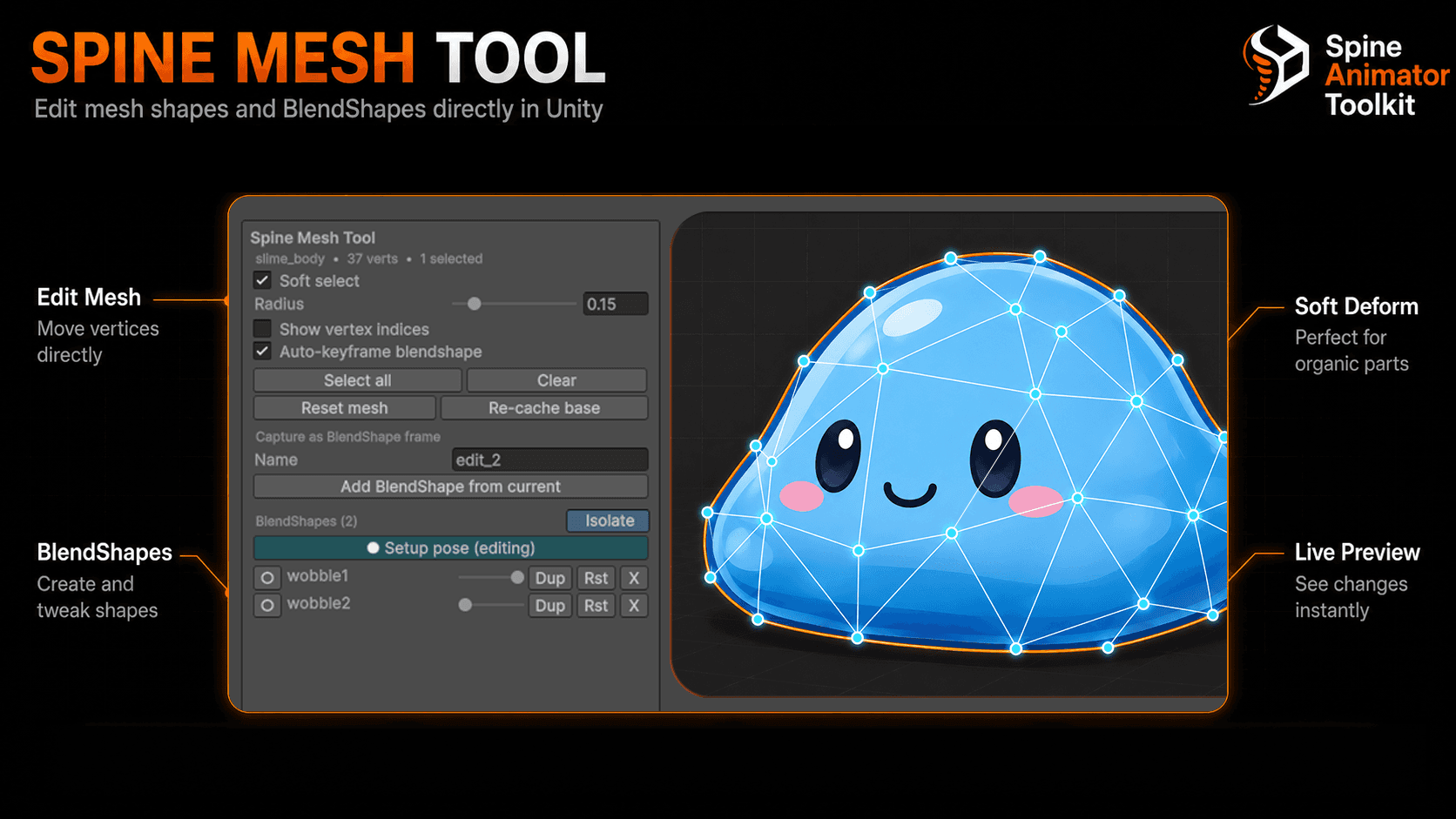Click the 'Soft Deform' callout heading
The height and width of the screenshot is (819, 1456).
1356,306
